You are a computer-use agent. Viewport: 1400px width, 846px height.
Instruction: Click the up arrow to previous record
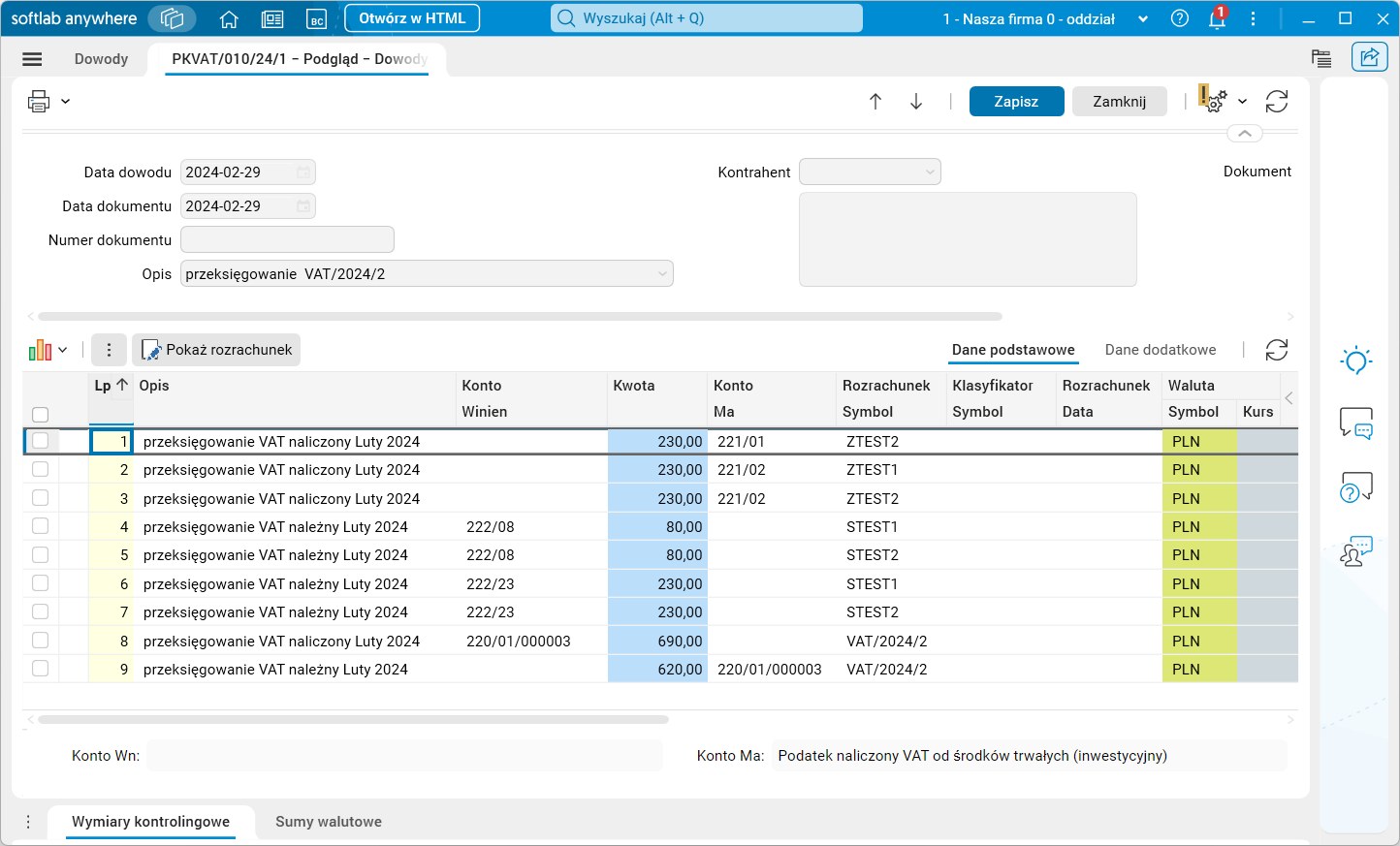coord(875,102)
